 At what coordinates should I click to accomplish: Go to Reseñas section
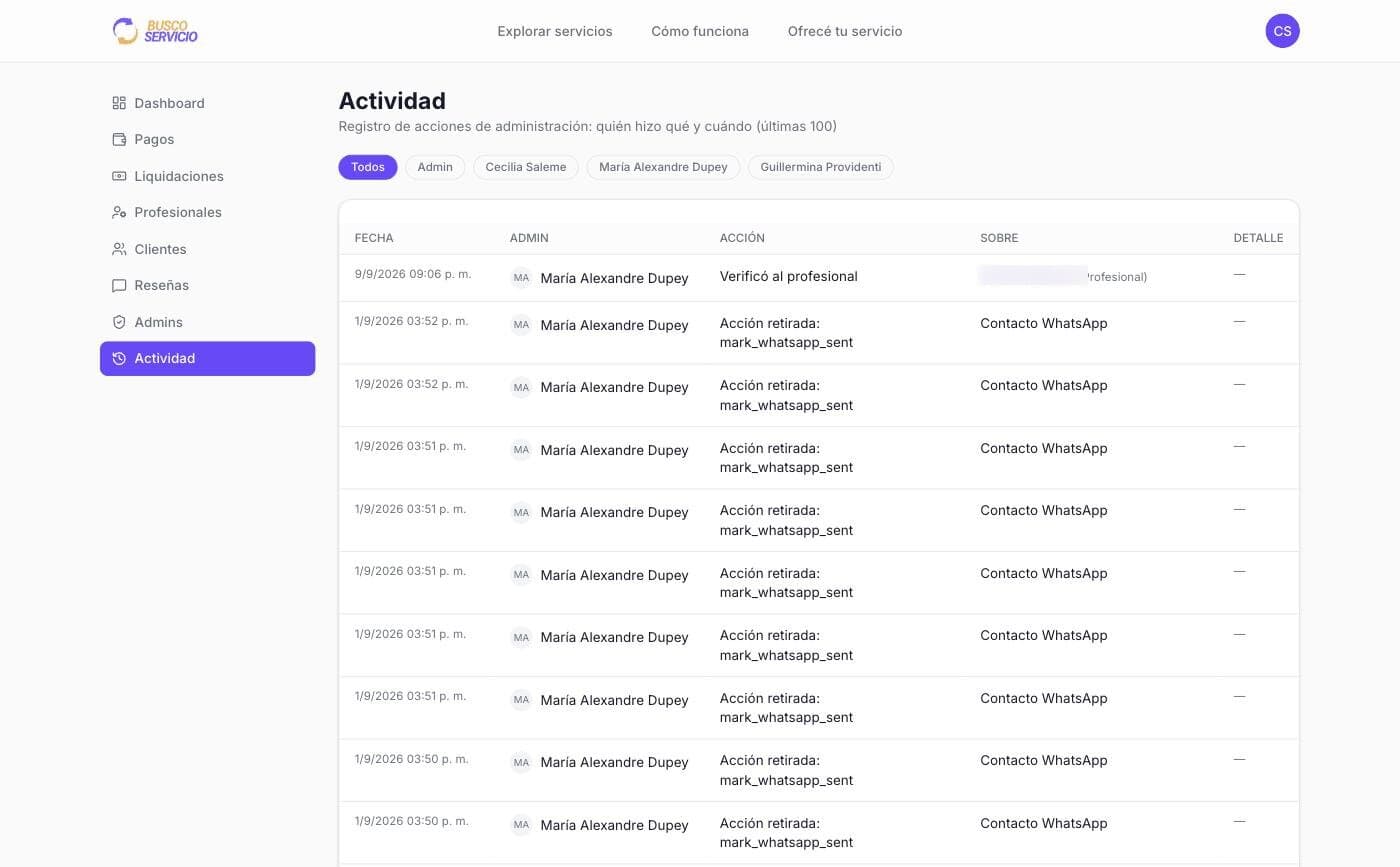tap(207, 285)
